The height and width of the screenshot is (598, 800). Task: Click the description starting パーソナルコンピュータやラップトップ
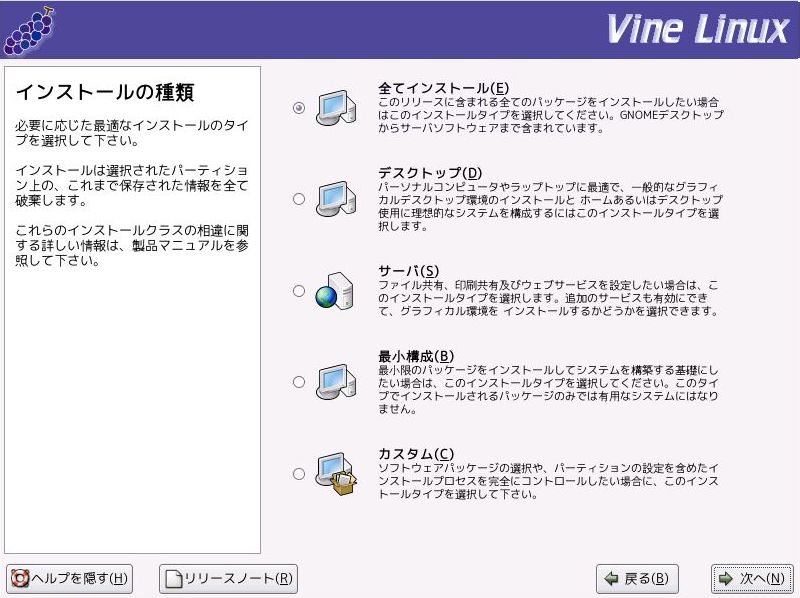tap(551, 207)
